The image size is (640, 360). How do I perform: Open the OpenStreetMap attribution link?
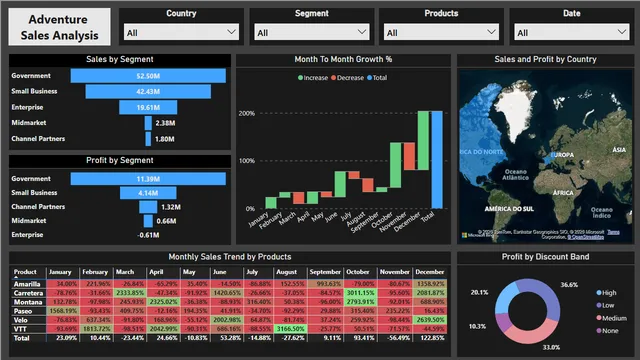[585, 237]
